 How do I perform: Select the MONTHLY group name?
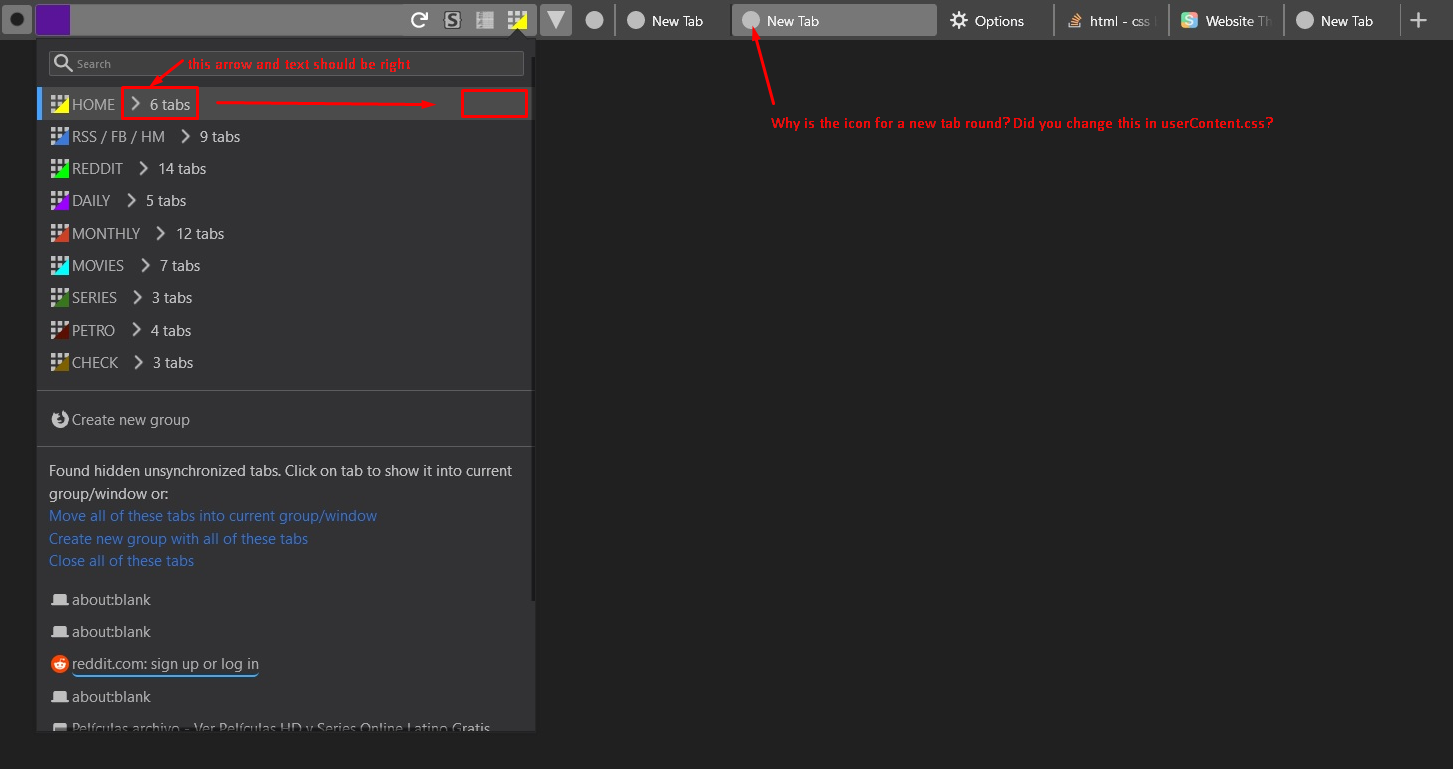(x=106, y=233)
